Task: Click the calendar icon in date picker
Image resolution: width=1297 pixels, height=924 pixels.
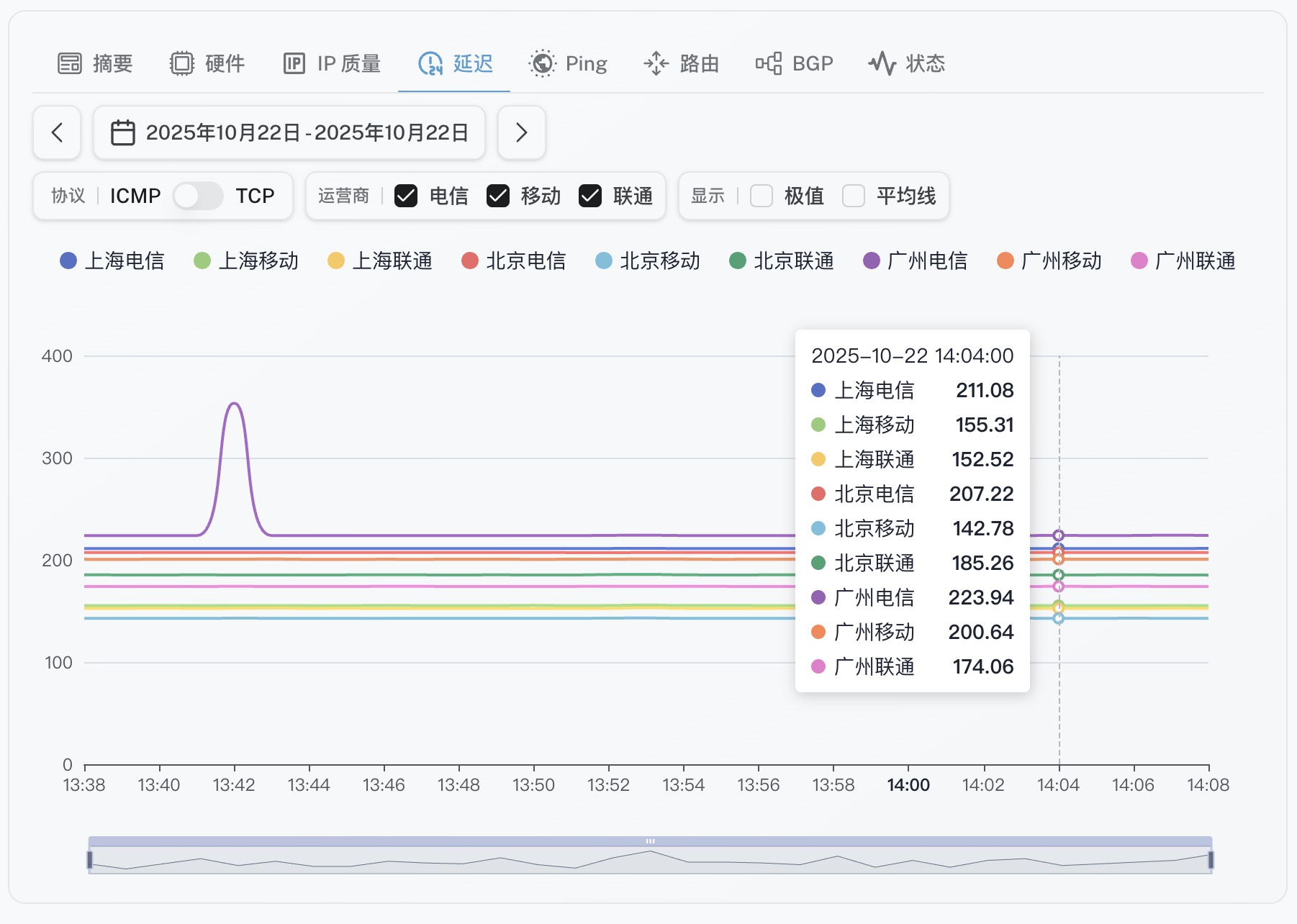Action: coord(122,133)
